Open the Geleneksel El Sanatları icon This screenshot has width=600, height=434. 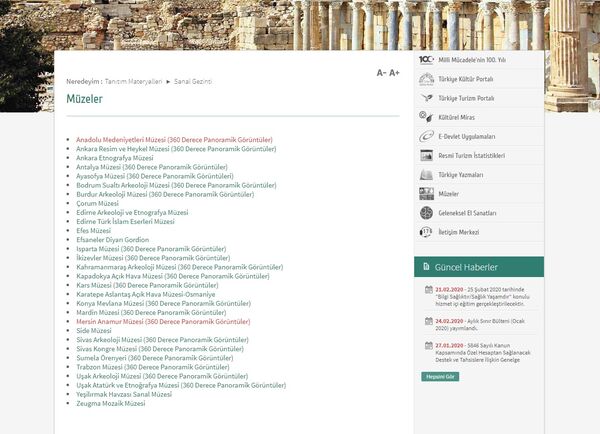point(426,212)
